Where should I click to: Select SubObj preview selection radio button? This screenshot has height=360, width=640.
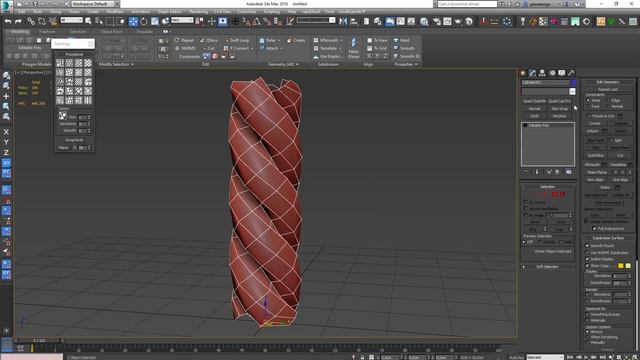(540, 242)
